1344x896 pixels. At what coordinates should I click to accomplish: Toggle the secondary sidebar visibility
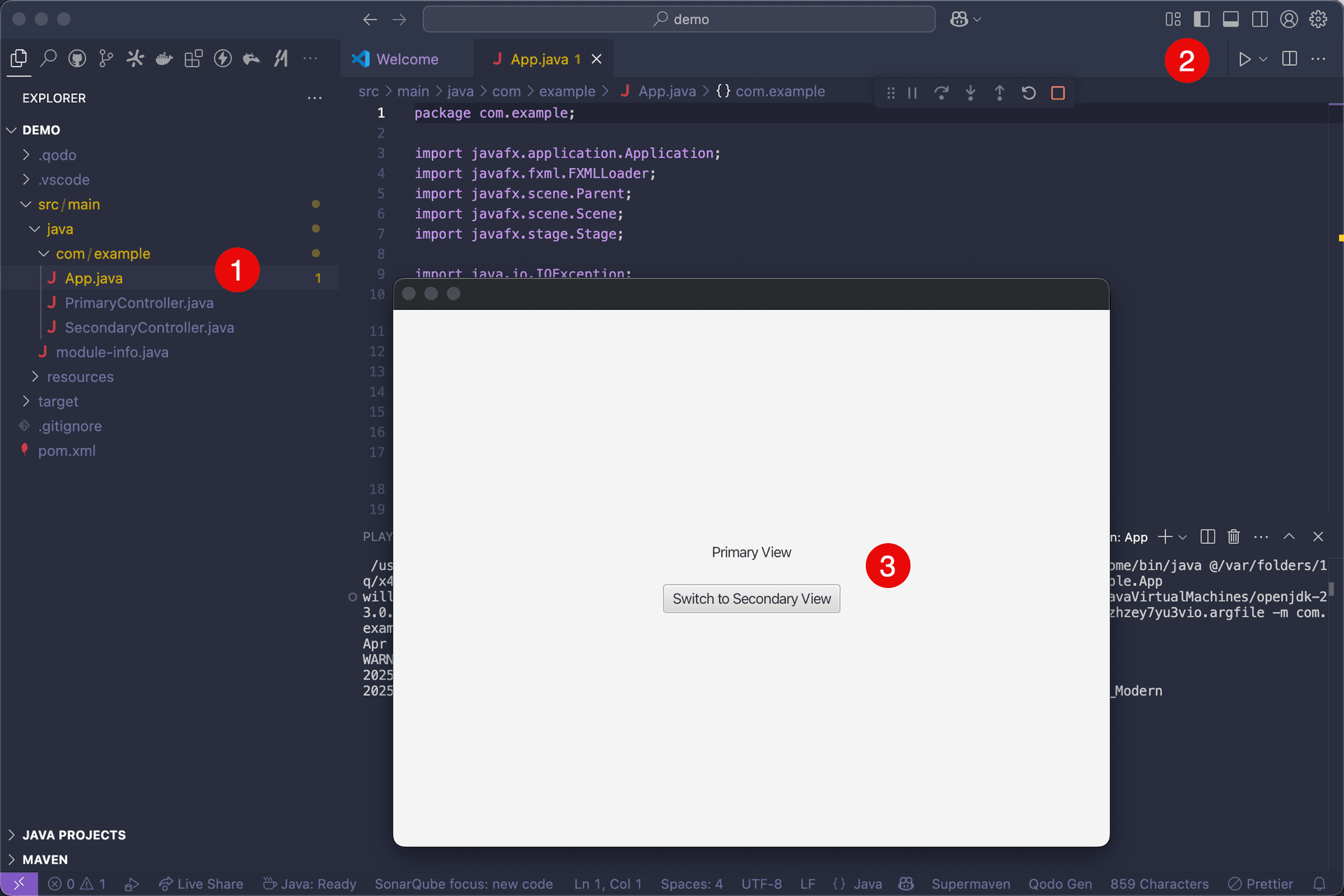click(1259, 19)
